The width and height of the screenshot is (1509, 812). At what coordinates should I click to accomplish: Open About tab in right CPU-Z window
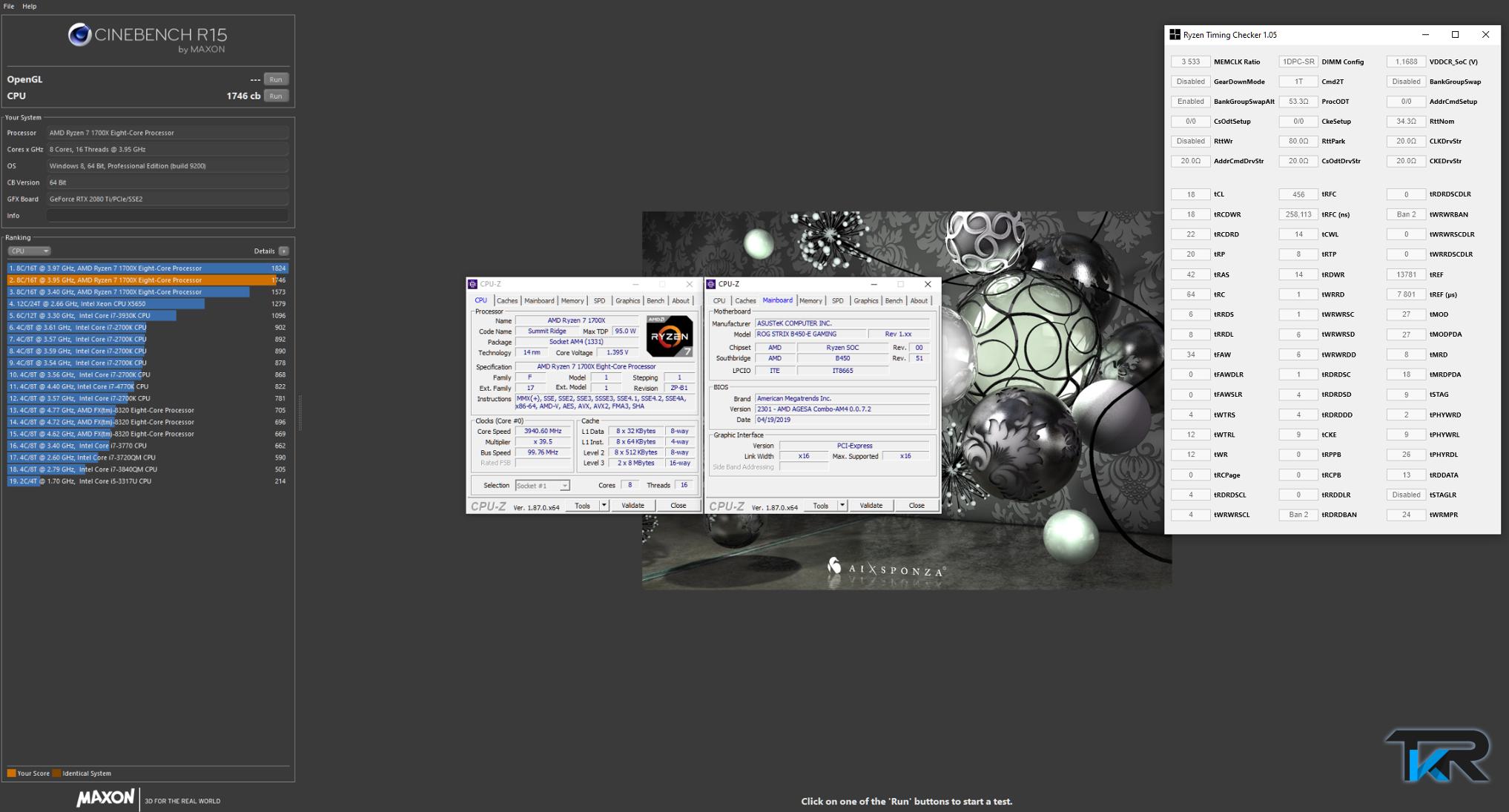click(919, 300)
